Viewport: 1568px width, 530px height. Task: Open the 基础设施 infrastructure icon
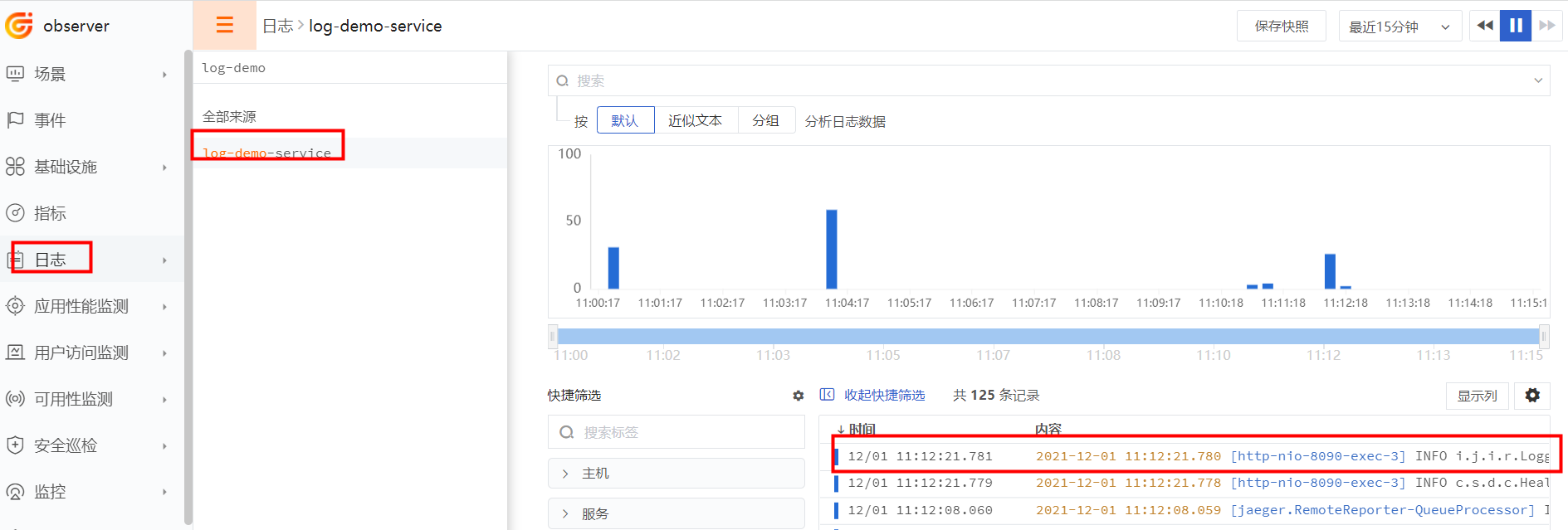(x=15, y=167)
